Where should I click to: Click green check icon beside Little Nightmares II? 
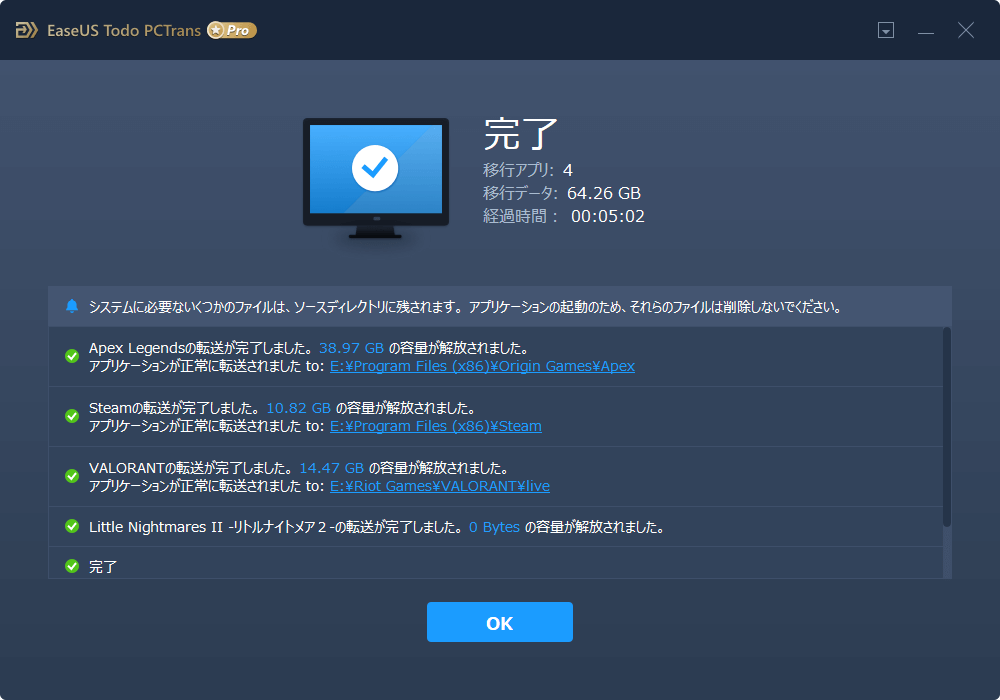72,526
